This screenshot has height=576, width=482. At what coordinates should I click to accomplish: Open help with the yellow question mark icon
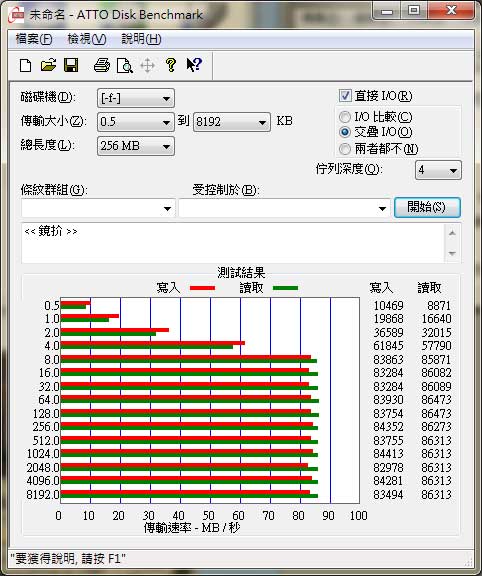170,65
